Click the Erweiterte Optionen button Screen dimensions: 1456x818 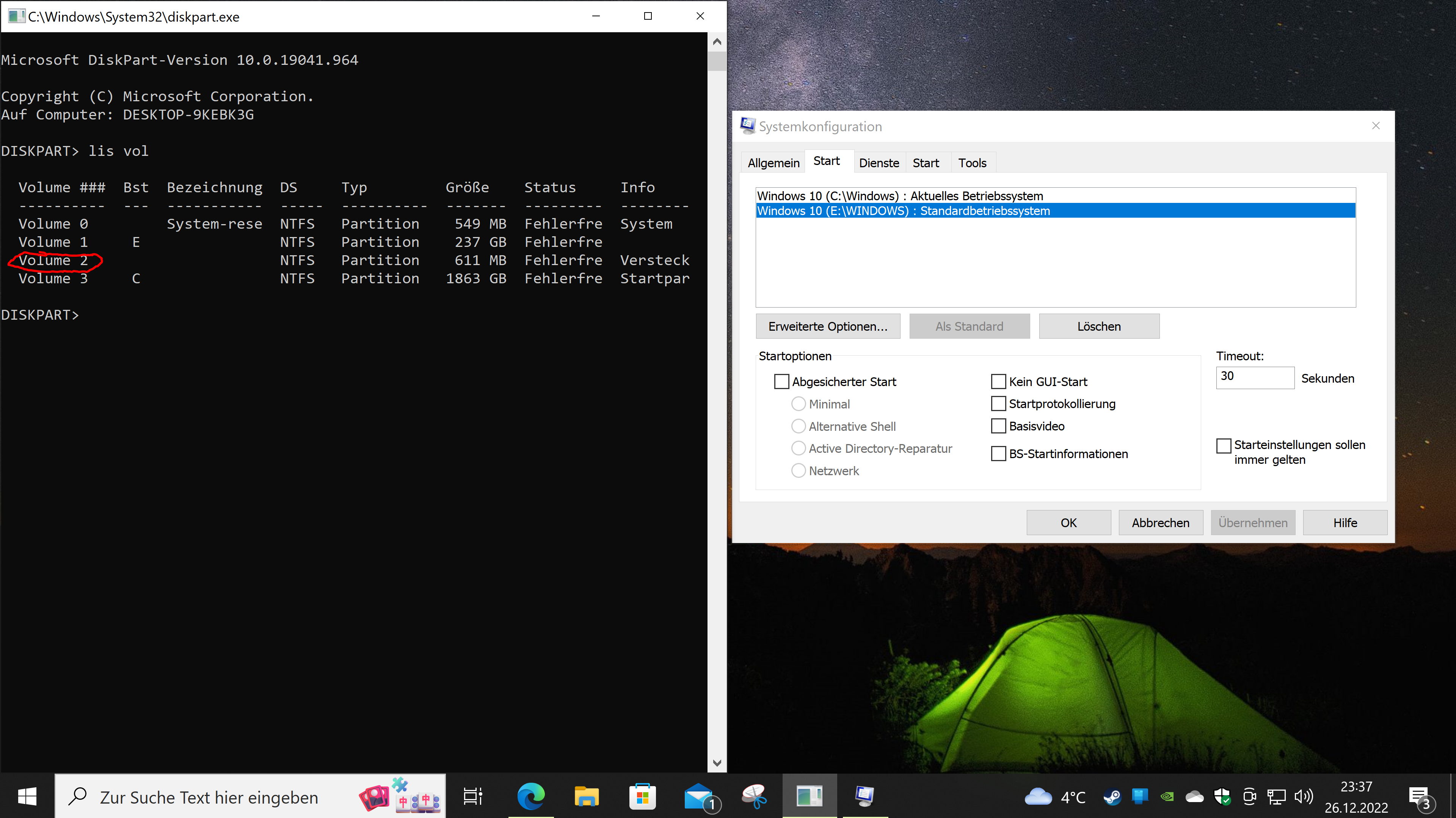pyautogui.click(x=827, y=326)
